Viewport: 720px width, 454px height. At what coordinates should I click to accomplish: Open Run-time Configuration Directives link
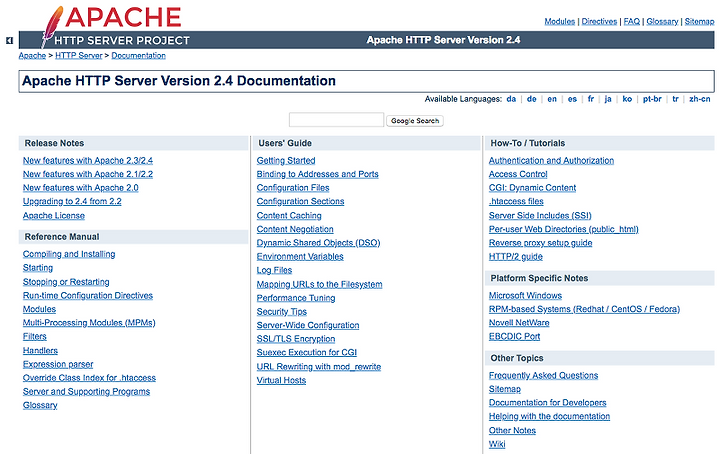(x=88, y=296)
